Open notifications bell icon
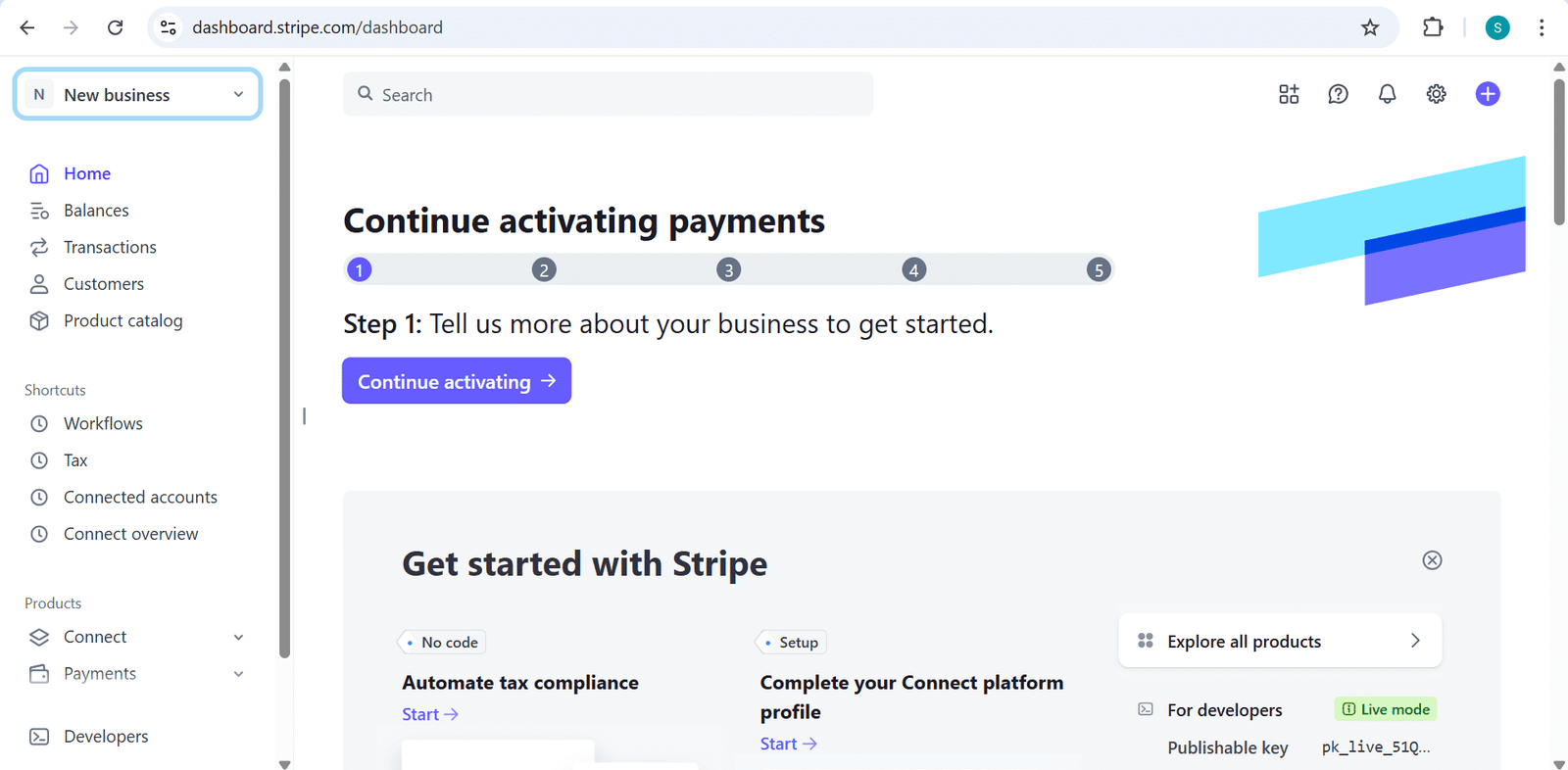Screen dimensions: 1568x770 click(1387, 94)
